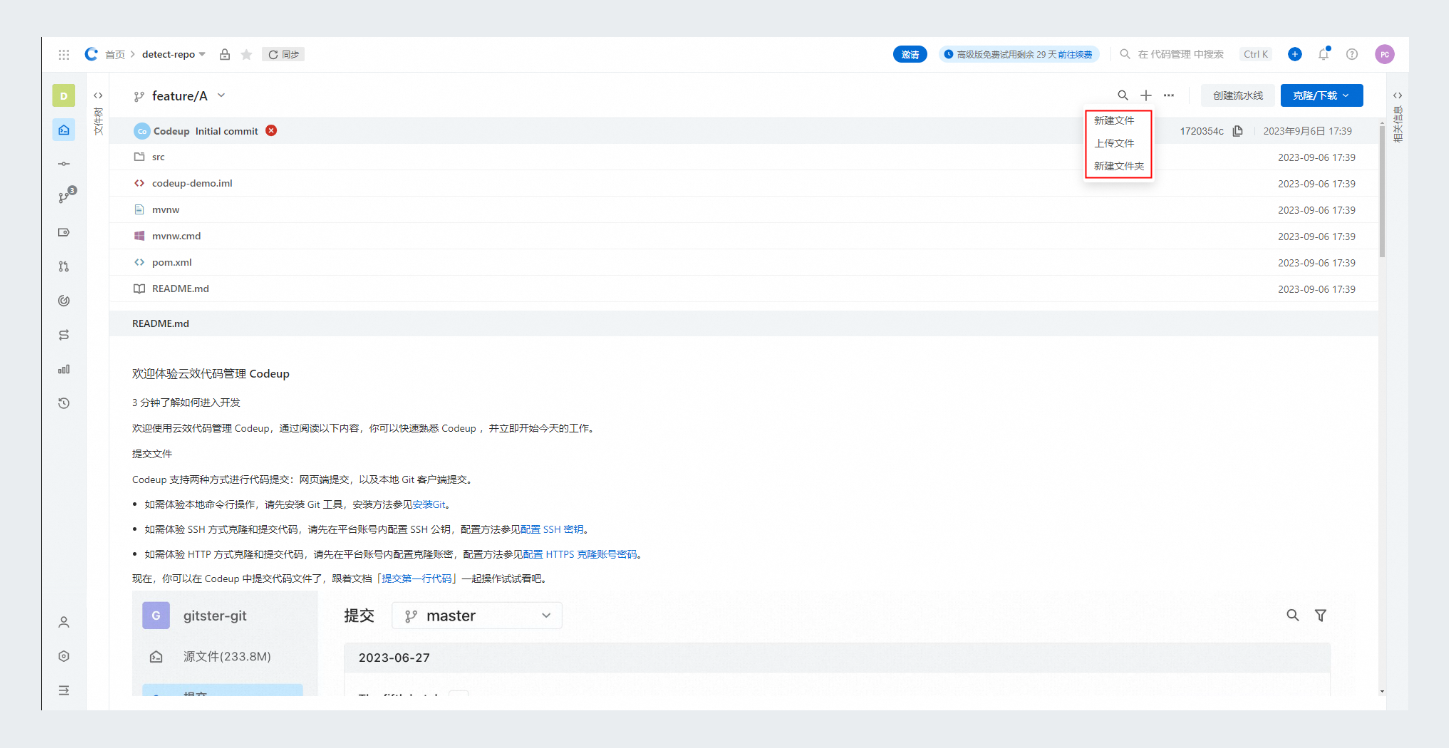This screenshot has height=748, width=1449.
Task: Open the compare arrows sidebar icon
Action: click(64, 335)
